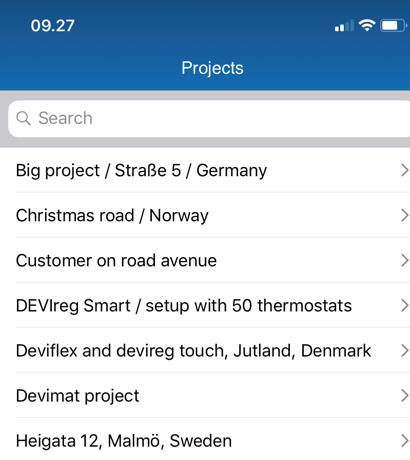The height and width of the screenshot is (460, 410).
Task: Open Christmas road / Norway project
Action: [205, 215]
